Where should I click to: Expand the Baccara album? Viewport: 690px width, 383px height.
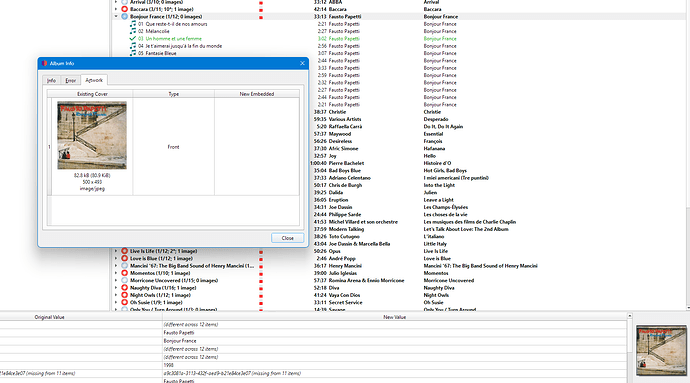tap(116, 9)
